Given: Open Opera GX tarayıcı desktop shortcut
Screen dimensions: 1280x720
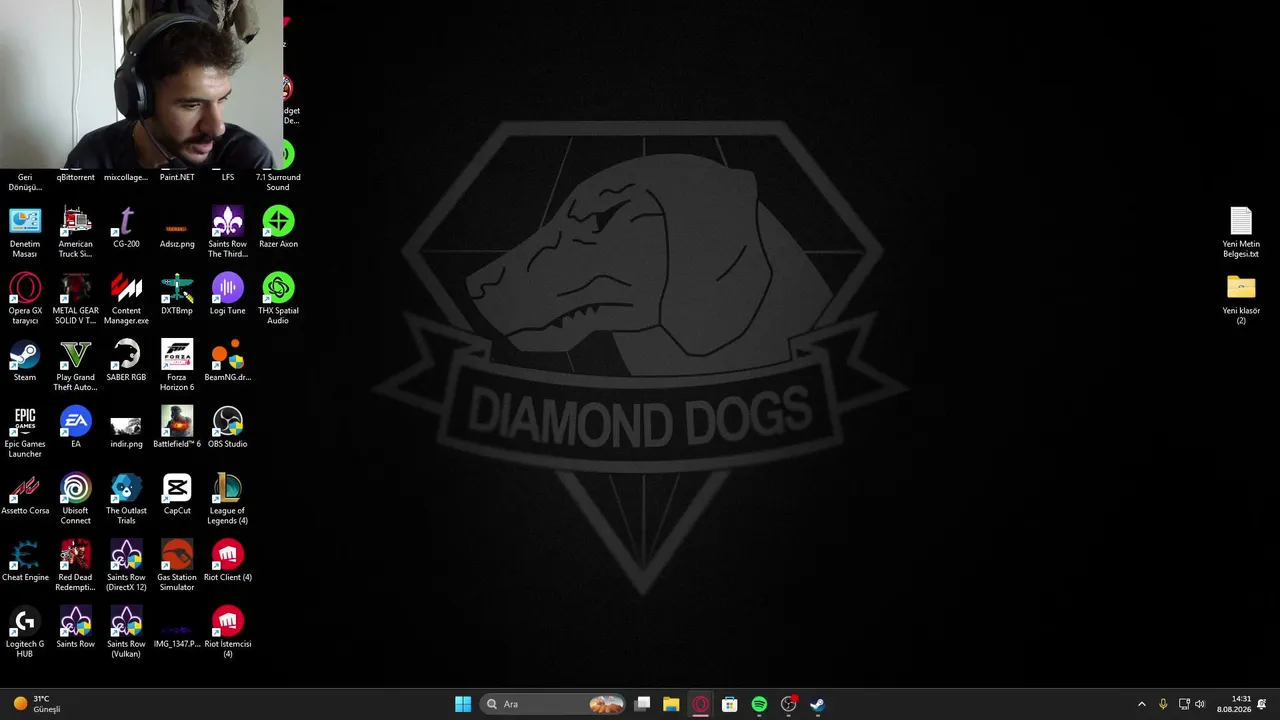Looking at the screenshot, I should pos(25,299).
